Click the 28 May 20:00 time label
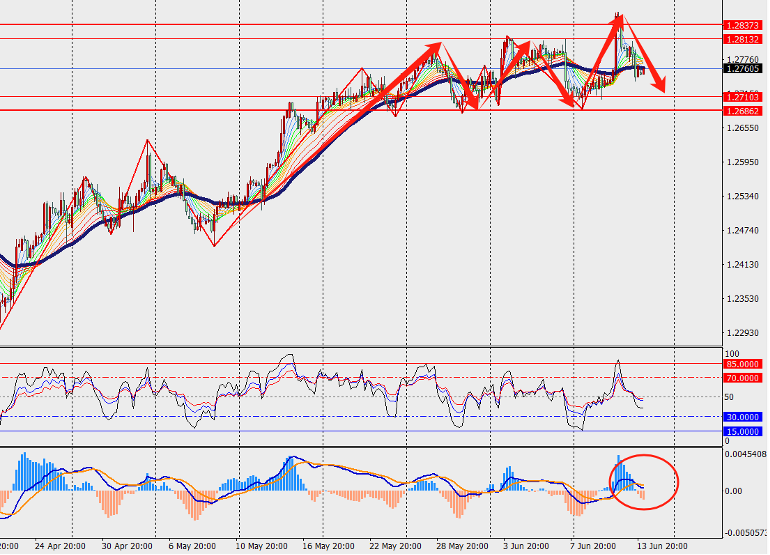Image resolution: width=770 pixels, height=555 pixels. (463, 546)
